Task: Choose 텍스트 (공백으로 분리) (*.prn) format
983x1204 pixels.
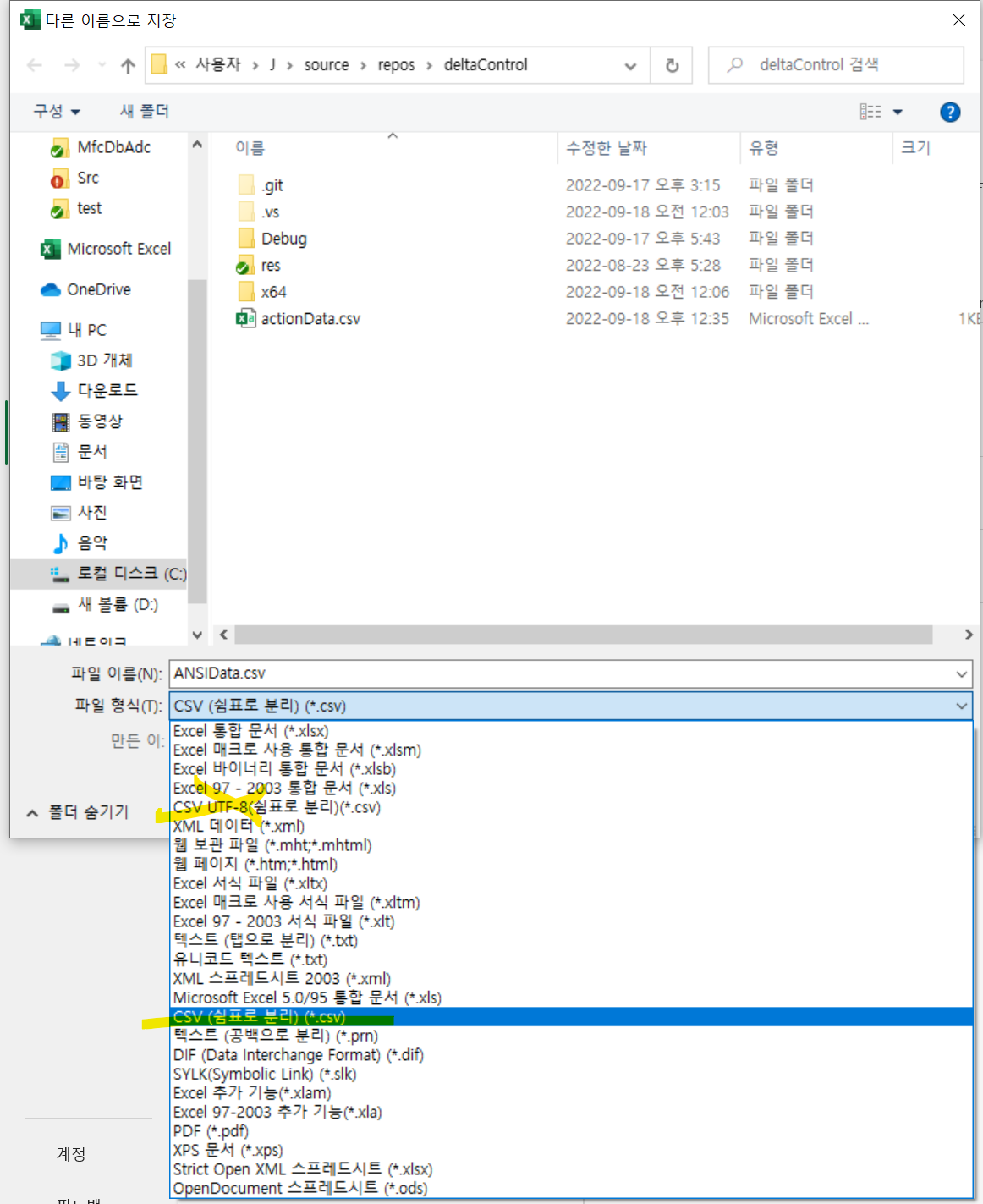Action: (x=571, y=1036)
